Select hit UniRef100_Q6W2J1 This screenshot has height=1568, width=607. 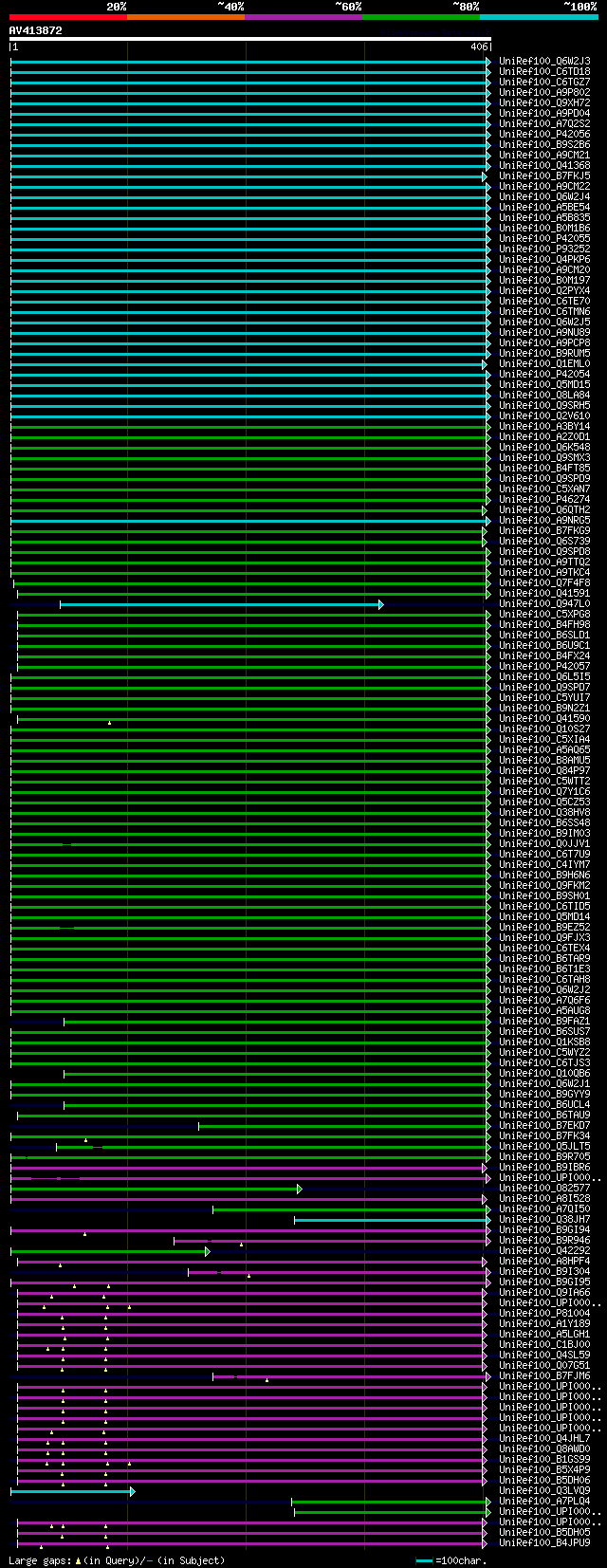544,1083
